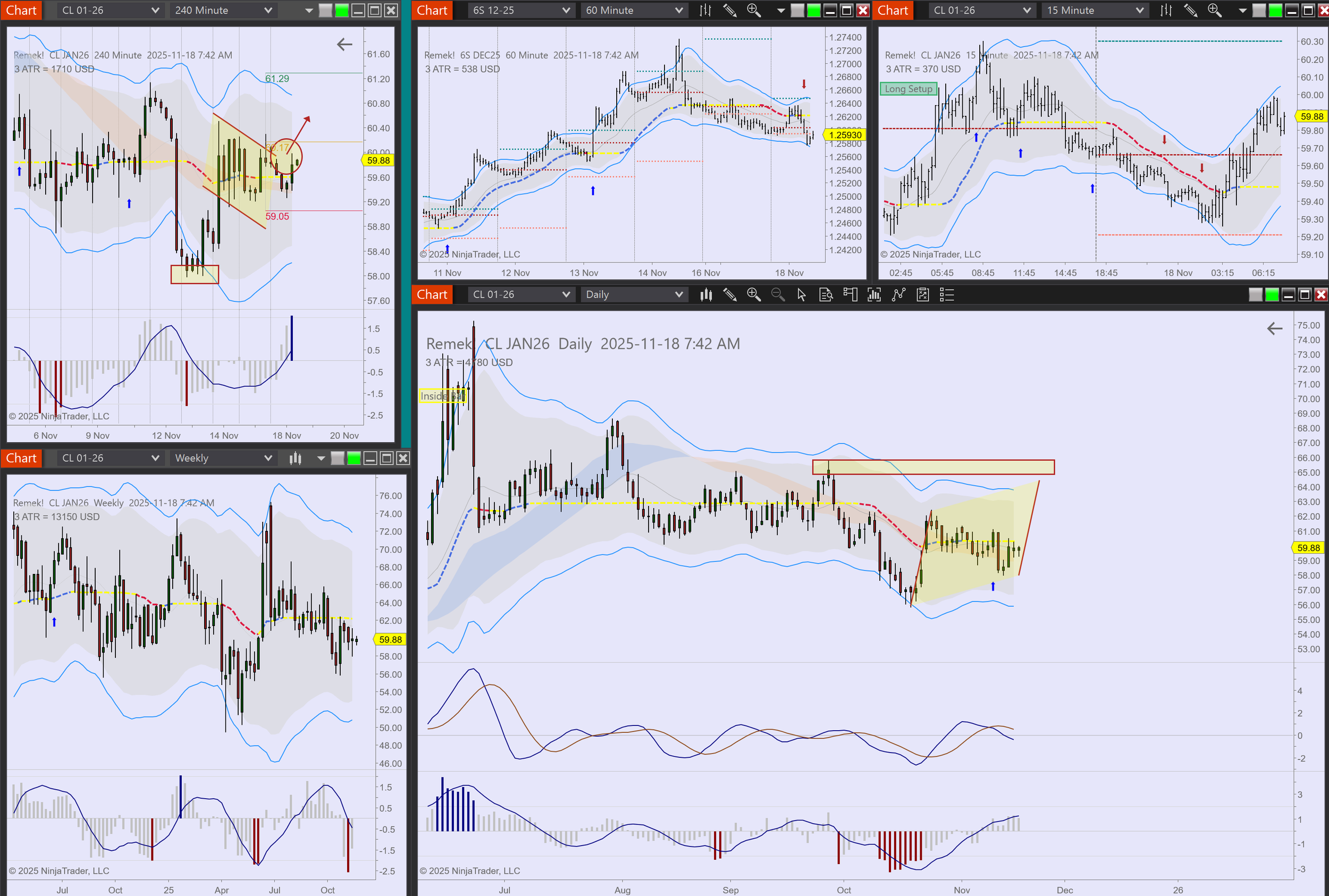Image resolution: width=1329 pixels, height=896 pixels.
Task: Open chart properties list icon on Daily chart
Action: (x=947, y=295)
